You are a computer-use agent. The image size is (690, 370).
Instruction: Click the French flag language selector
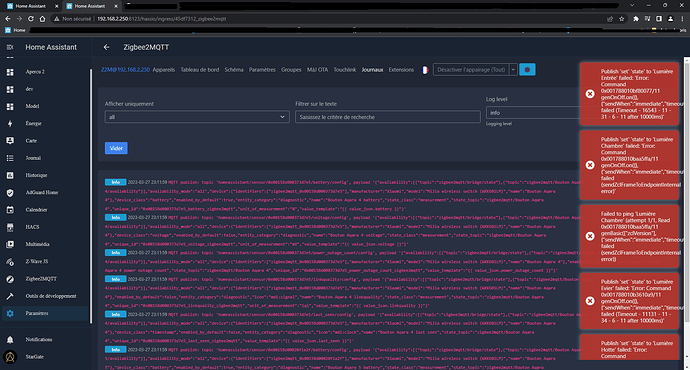click(425, 70)
